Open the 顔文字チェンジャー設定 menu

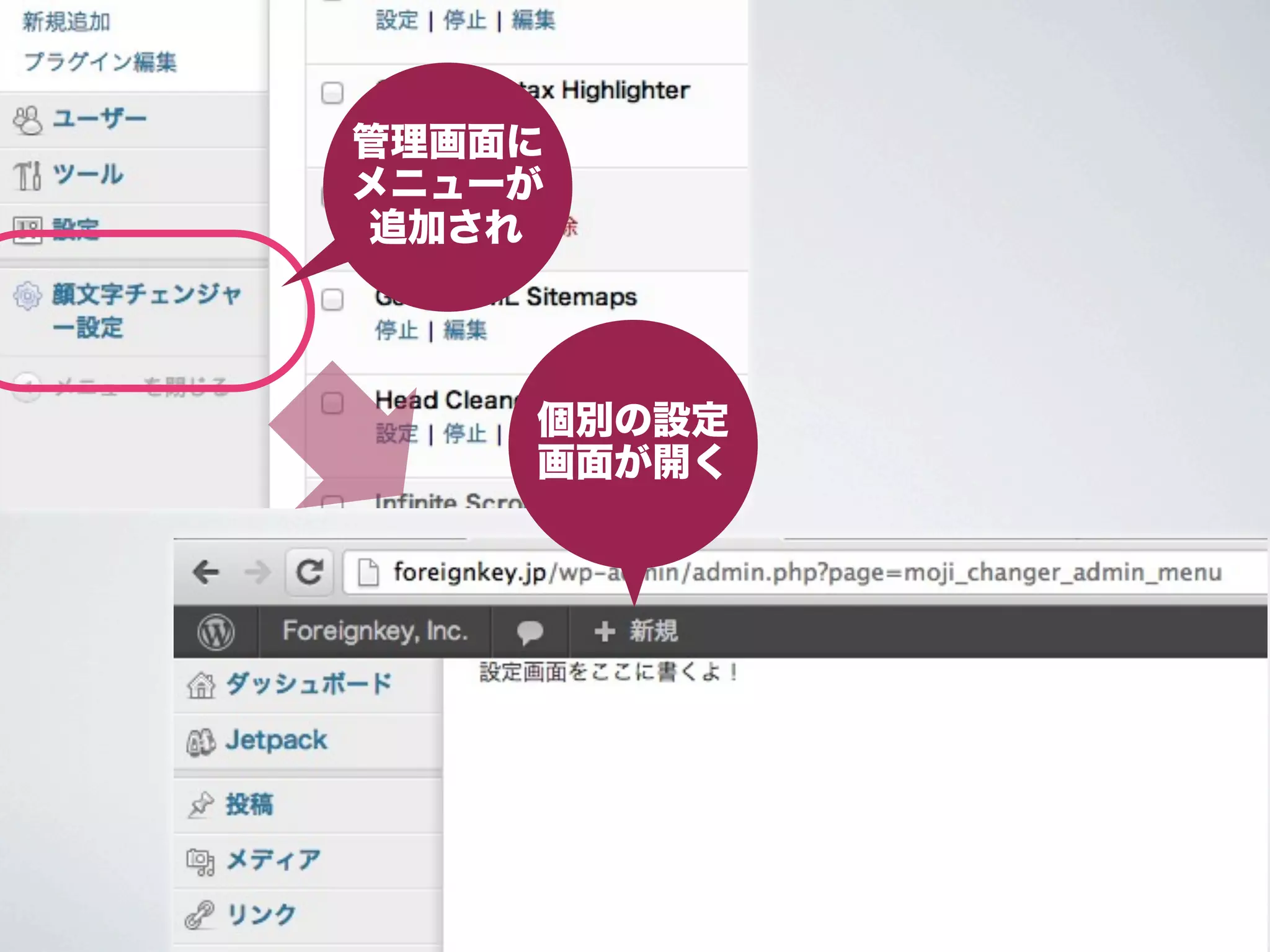point(147,311)
